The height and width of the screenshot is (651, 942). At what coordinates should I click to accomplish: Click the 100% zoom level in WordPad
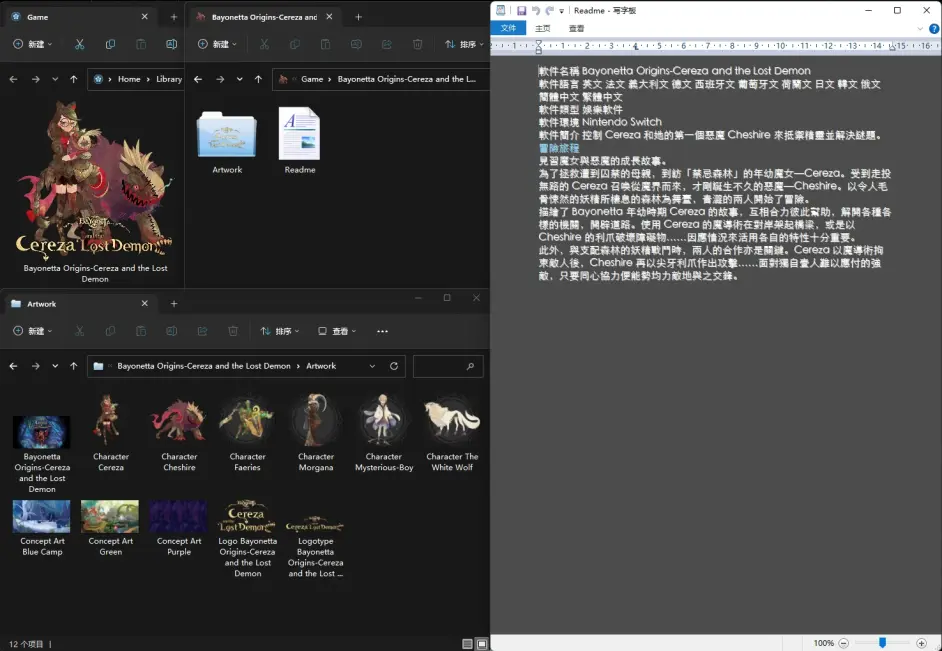tap(824, 643)
